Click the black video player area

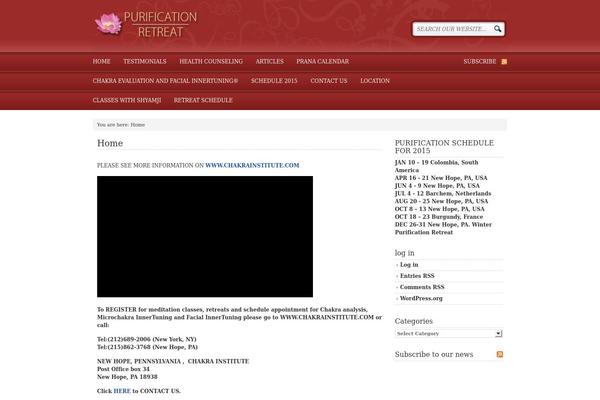(x=205, y=237)
